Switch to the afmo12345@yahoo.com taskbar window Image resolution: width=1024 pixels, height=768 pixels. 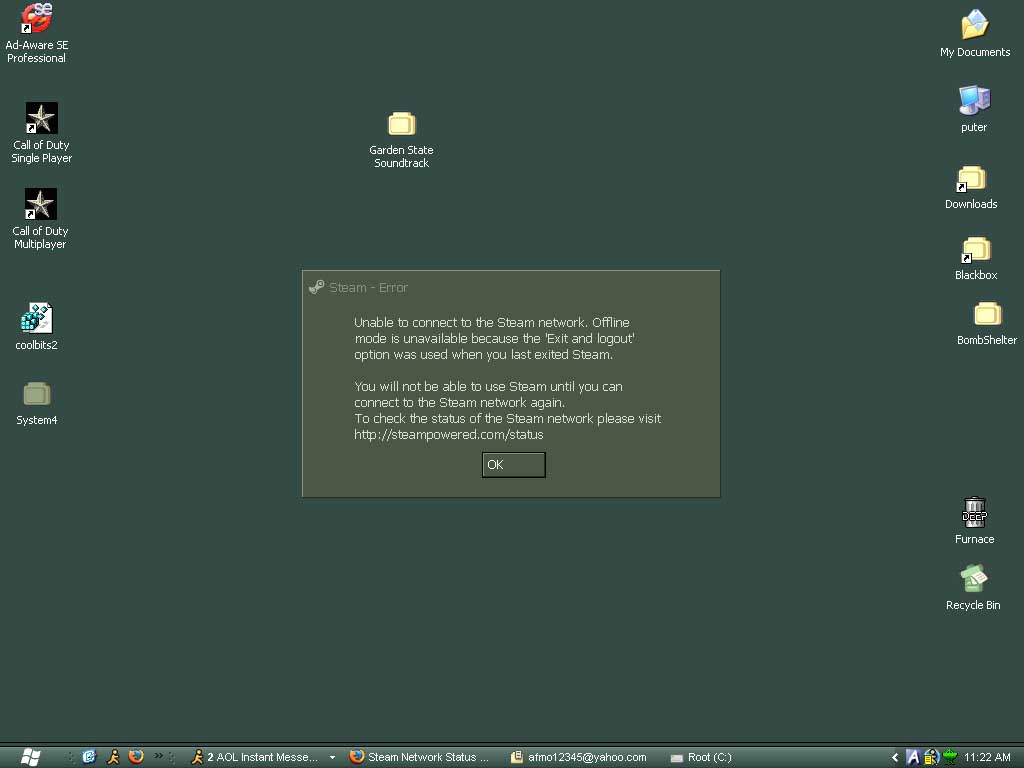coord(579,757)
